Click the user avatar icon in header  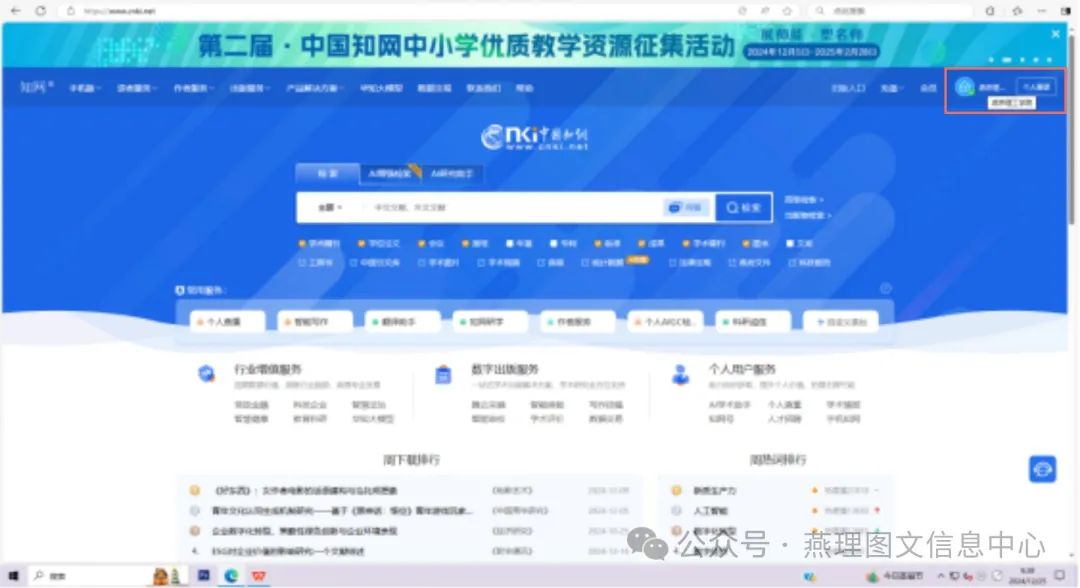pos(964,87)
